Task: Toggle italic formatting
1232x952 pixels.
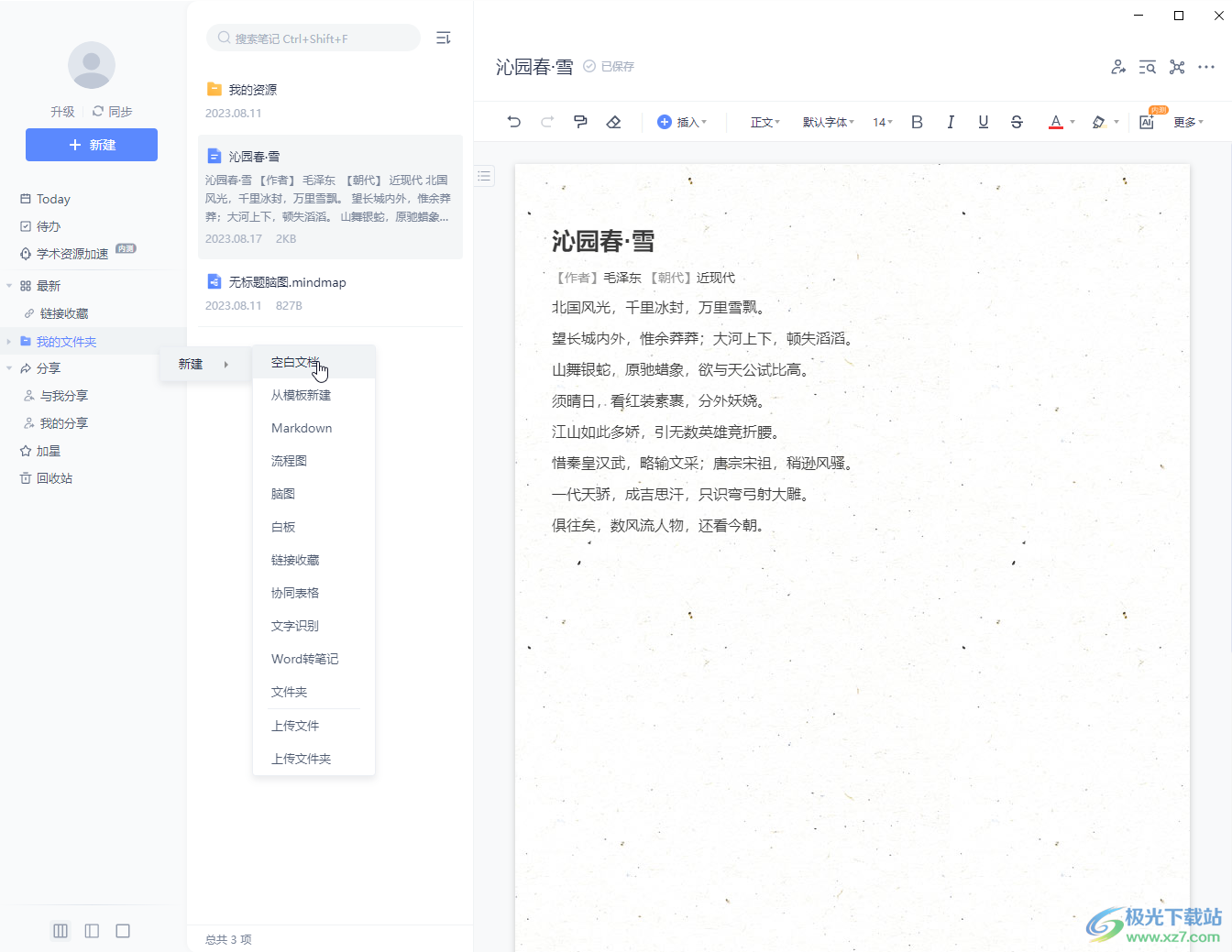Action: (x=951, y=122)
